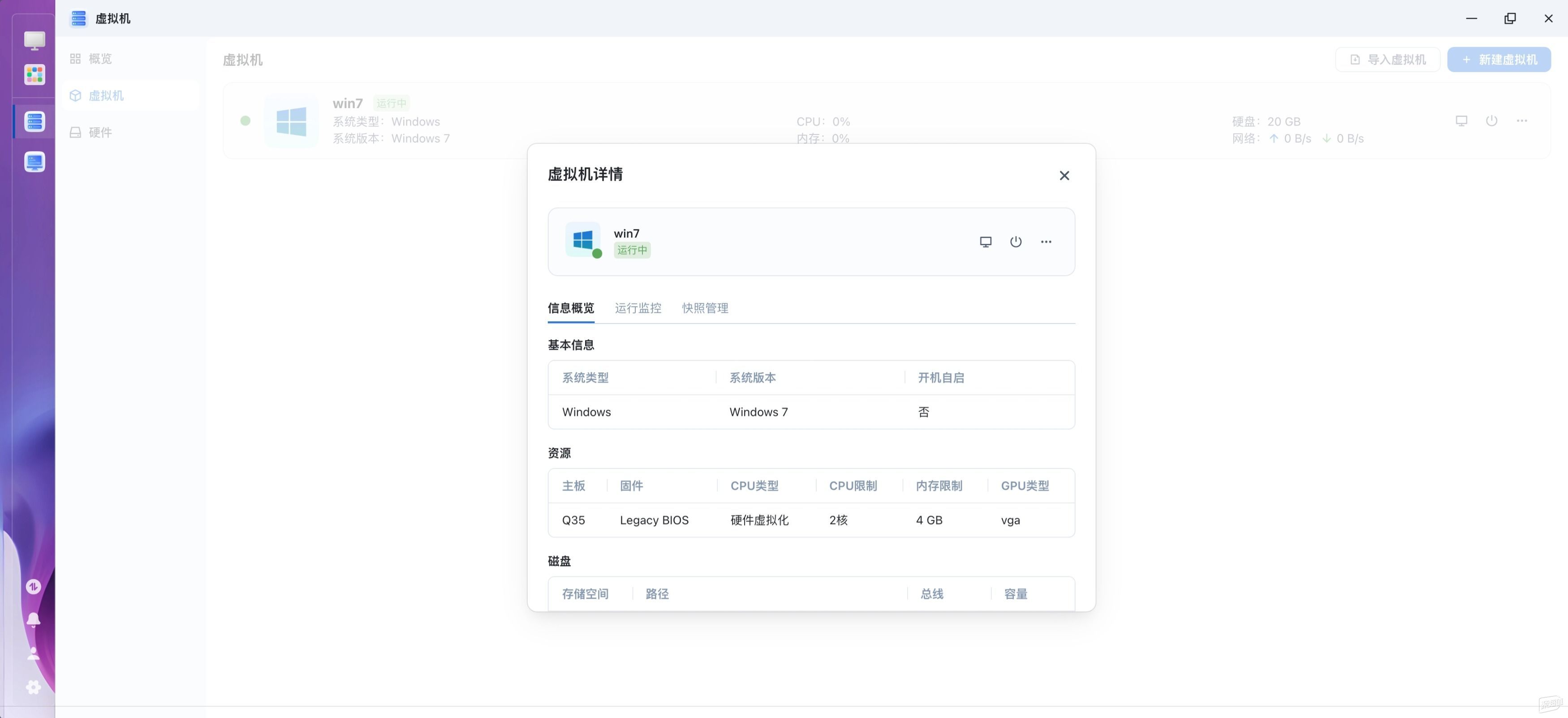The height and width of the screenshot is (718, 1568).
Task: Select the 信息概览 tab
Action: [570, 308]
